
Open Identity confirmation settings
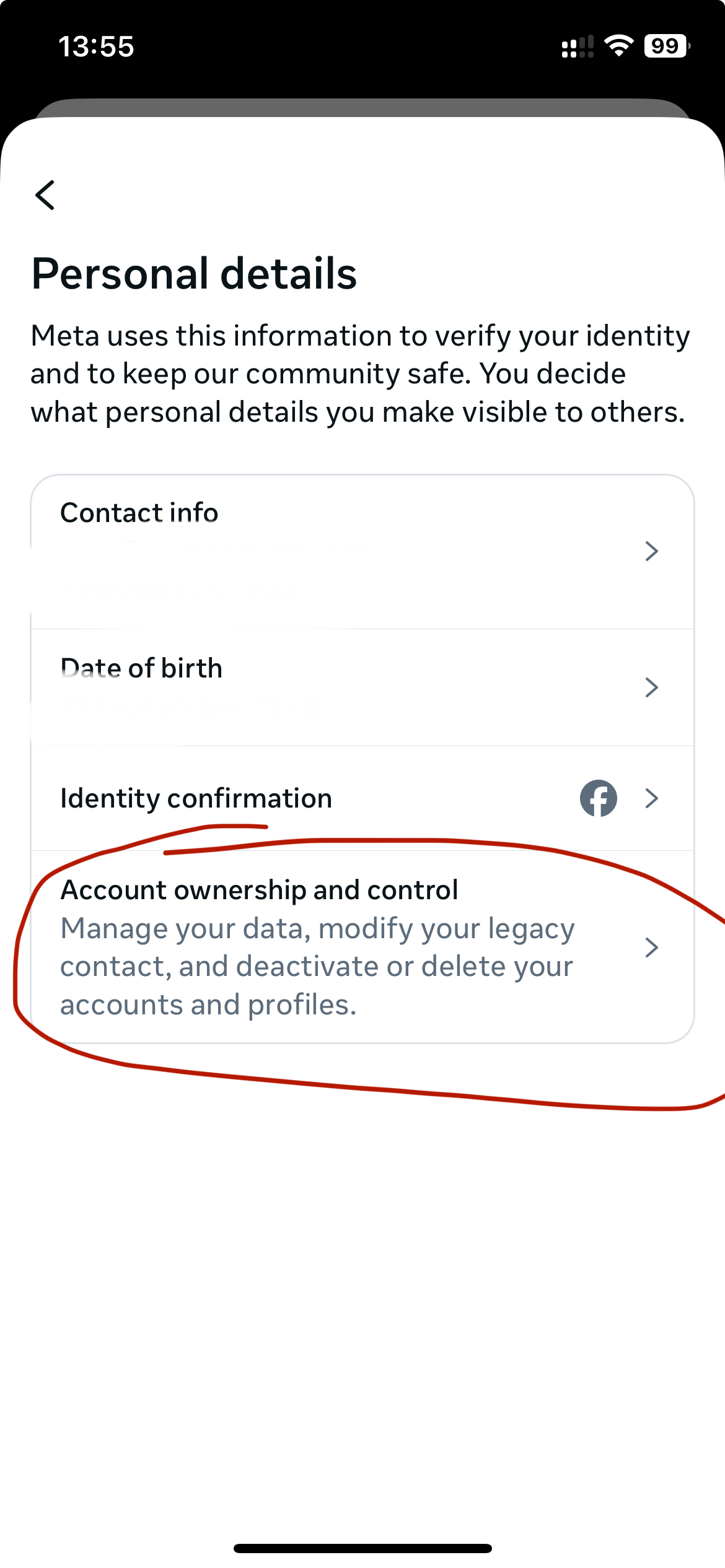click(x=362, y=798)
